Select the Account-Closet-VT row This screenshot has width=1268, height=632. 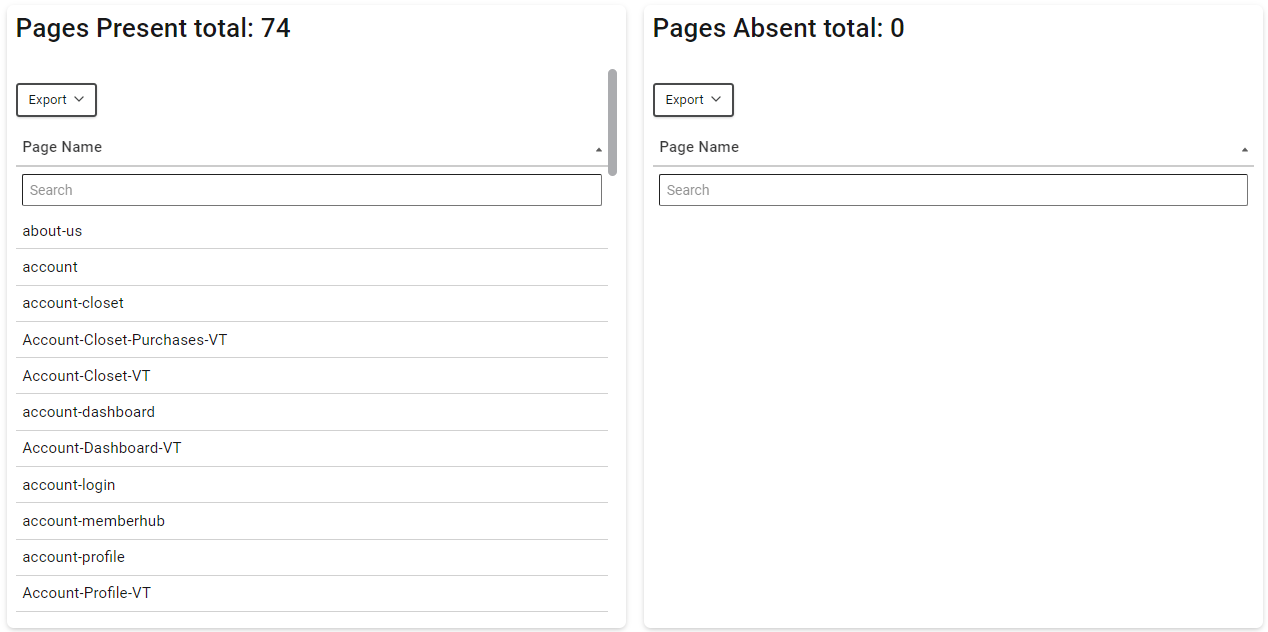[x=312, y=376]
